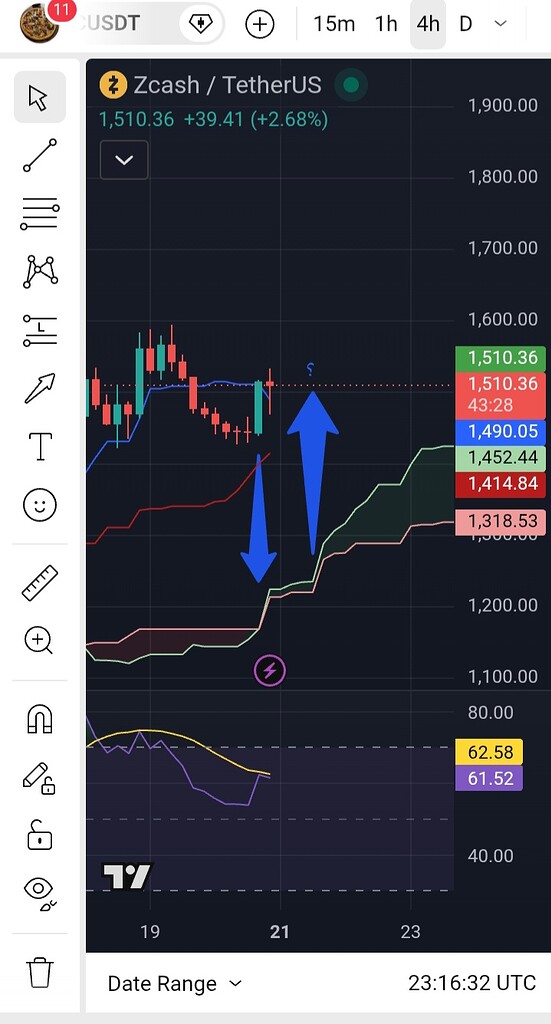Click the pink 1,318.53 price label
The height and width of the screenshot is (1024, 551).
coord(500,521)
